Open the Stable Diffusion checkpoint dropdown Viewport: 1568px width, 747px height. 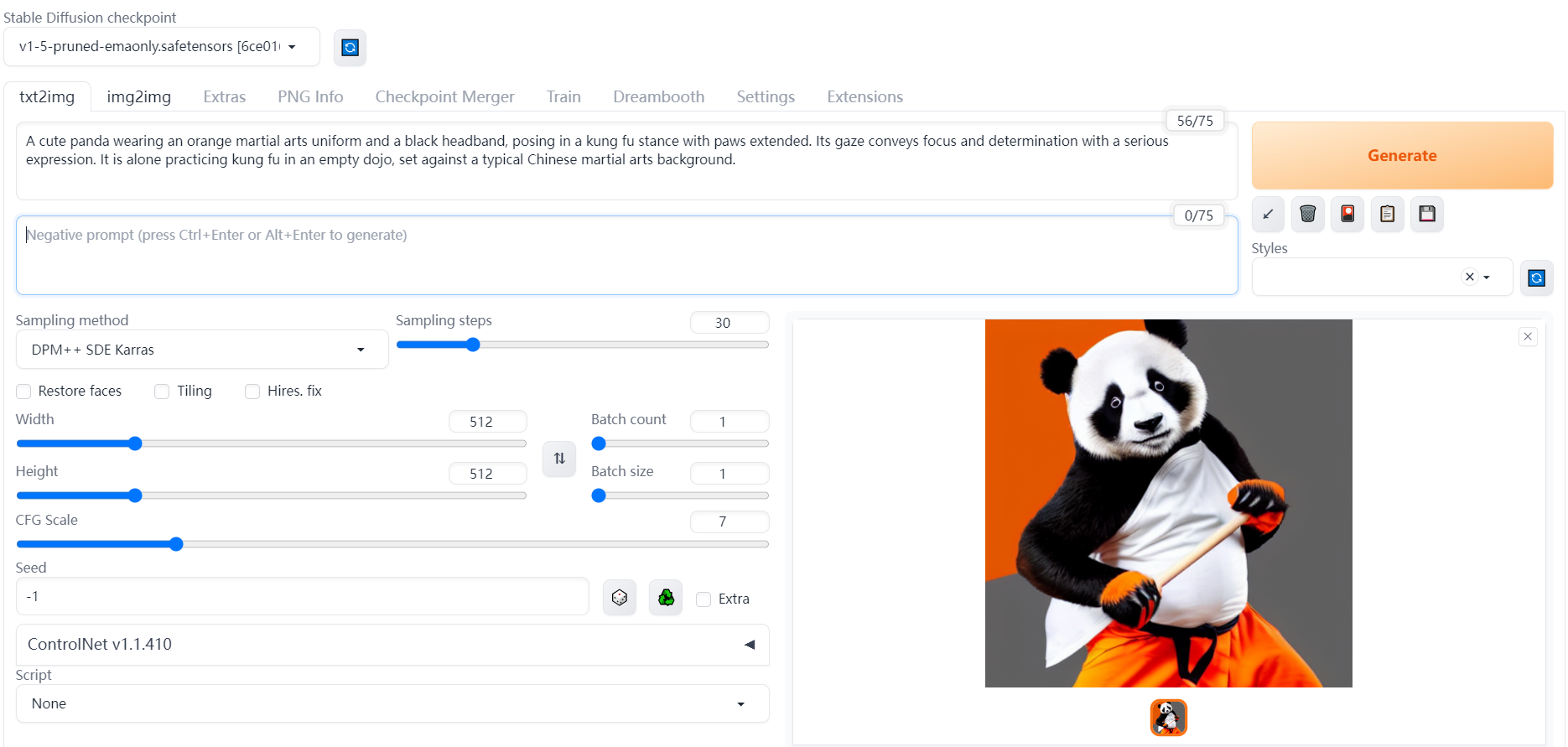pyautogui.click(x=162, y=47)
